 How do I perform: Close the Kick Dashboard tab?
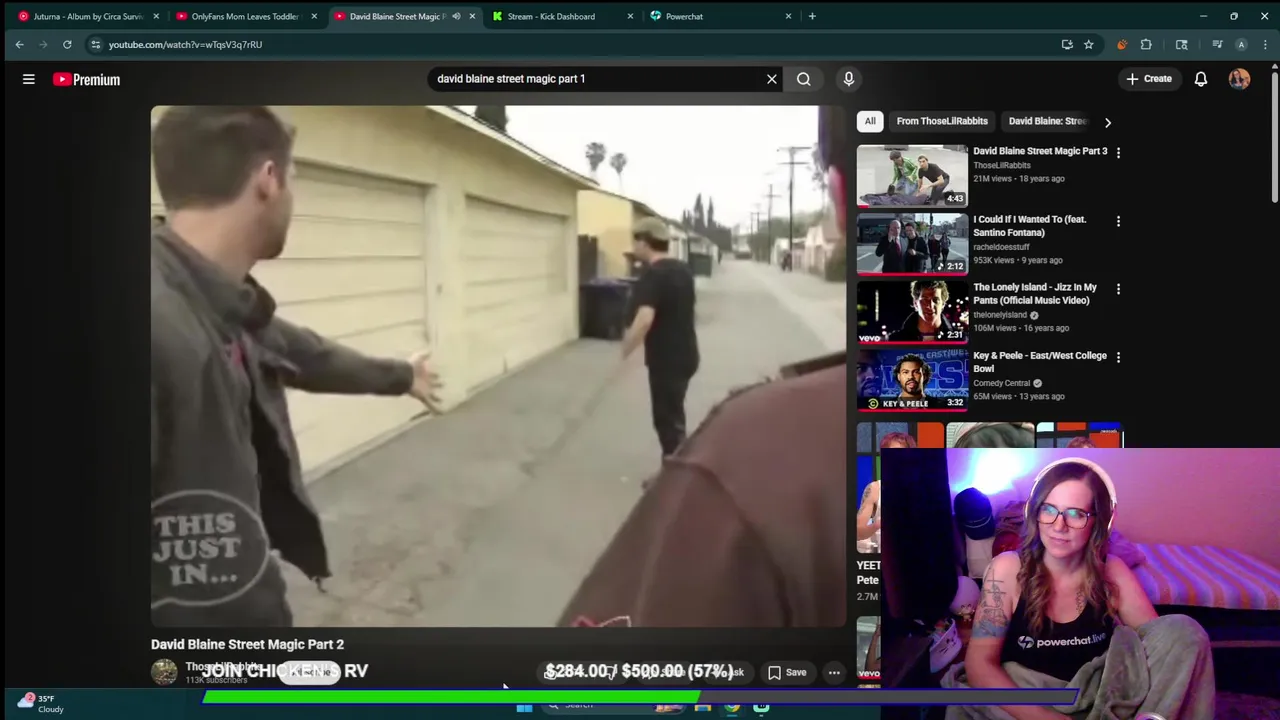[x=630, y=16]
